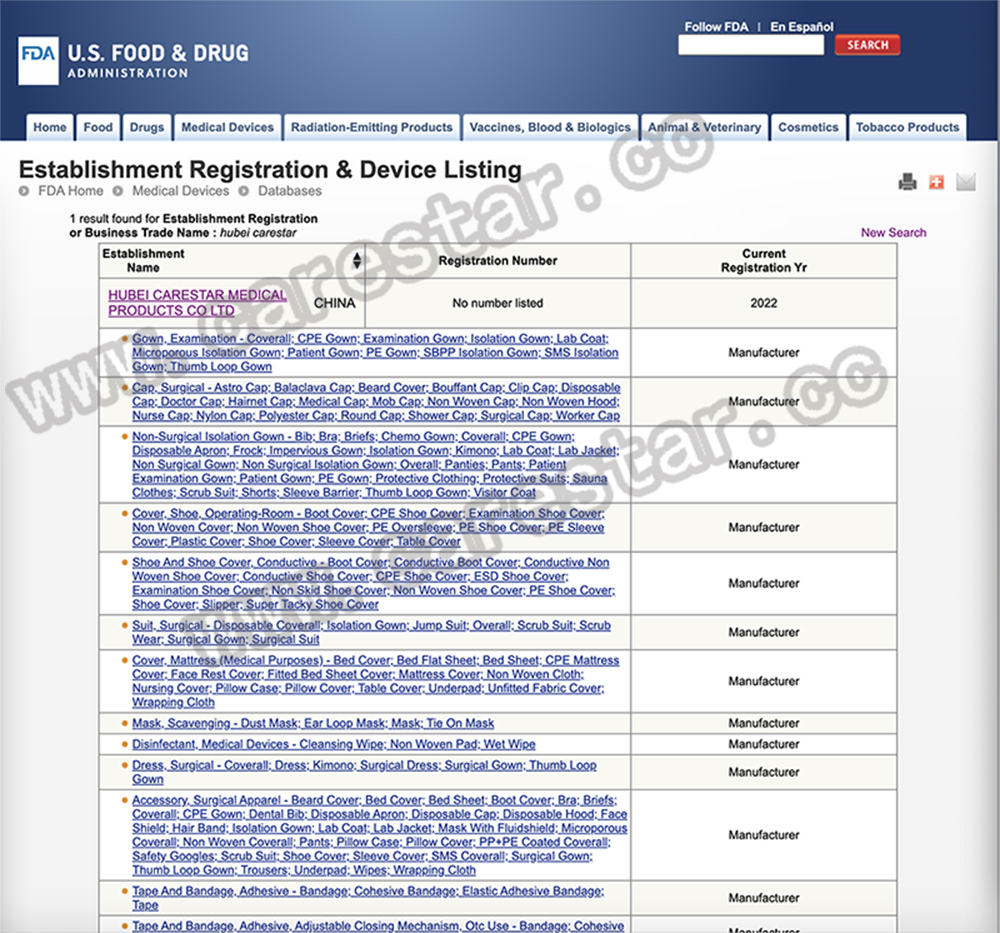Go to Medical Devices breadcrumb

tap(180, 191)
